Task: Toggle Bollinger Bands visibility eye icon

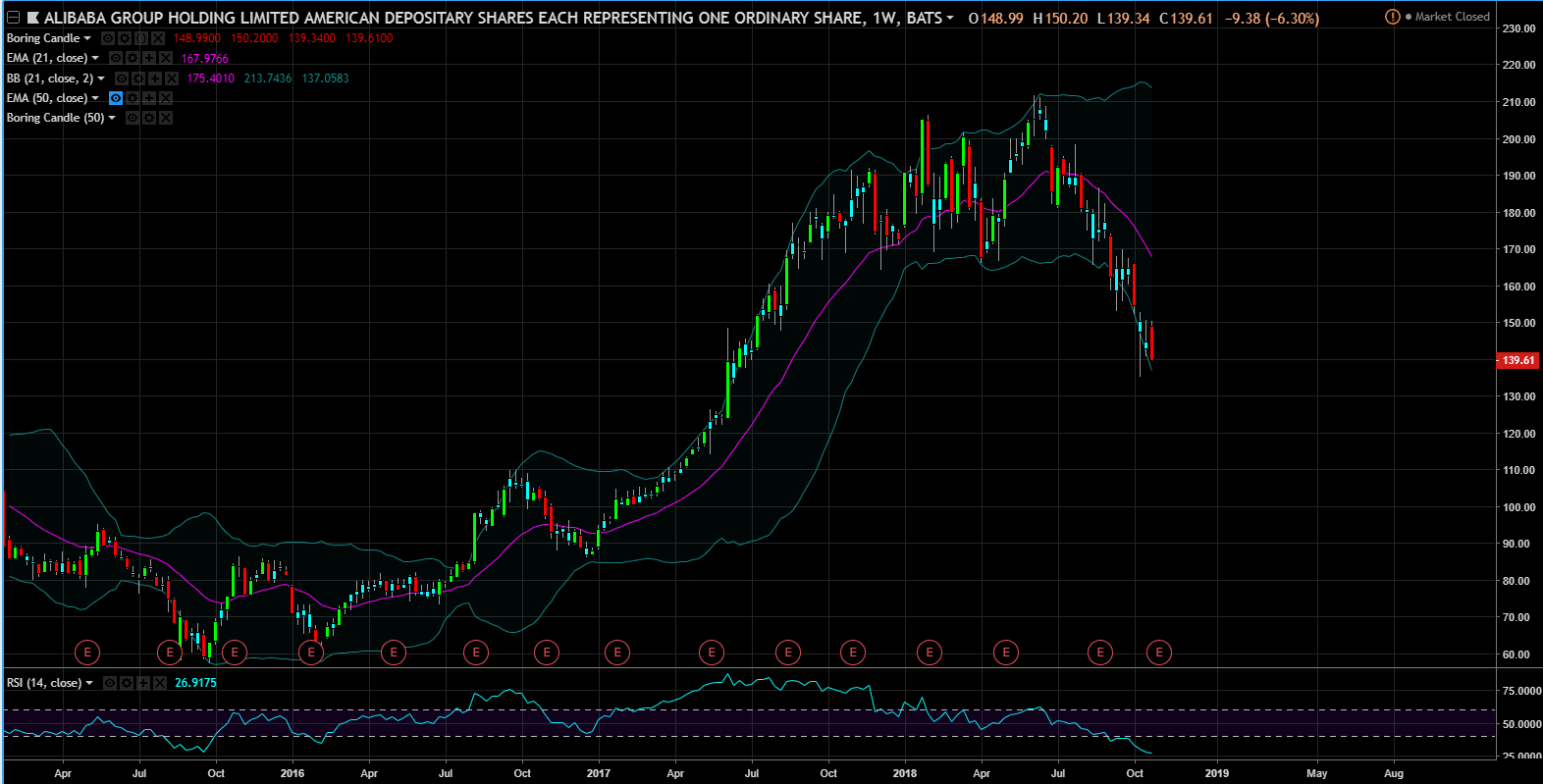Action: (122, 78)
